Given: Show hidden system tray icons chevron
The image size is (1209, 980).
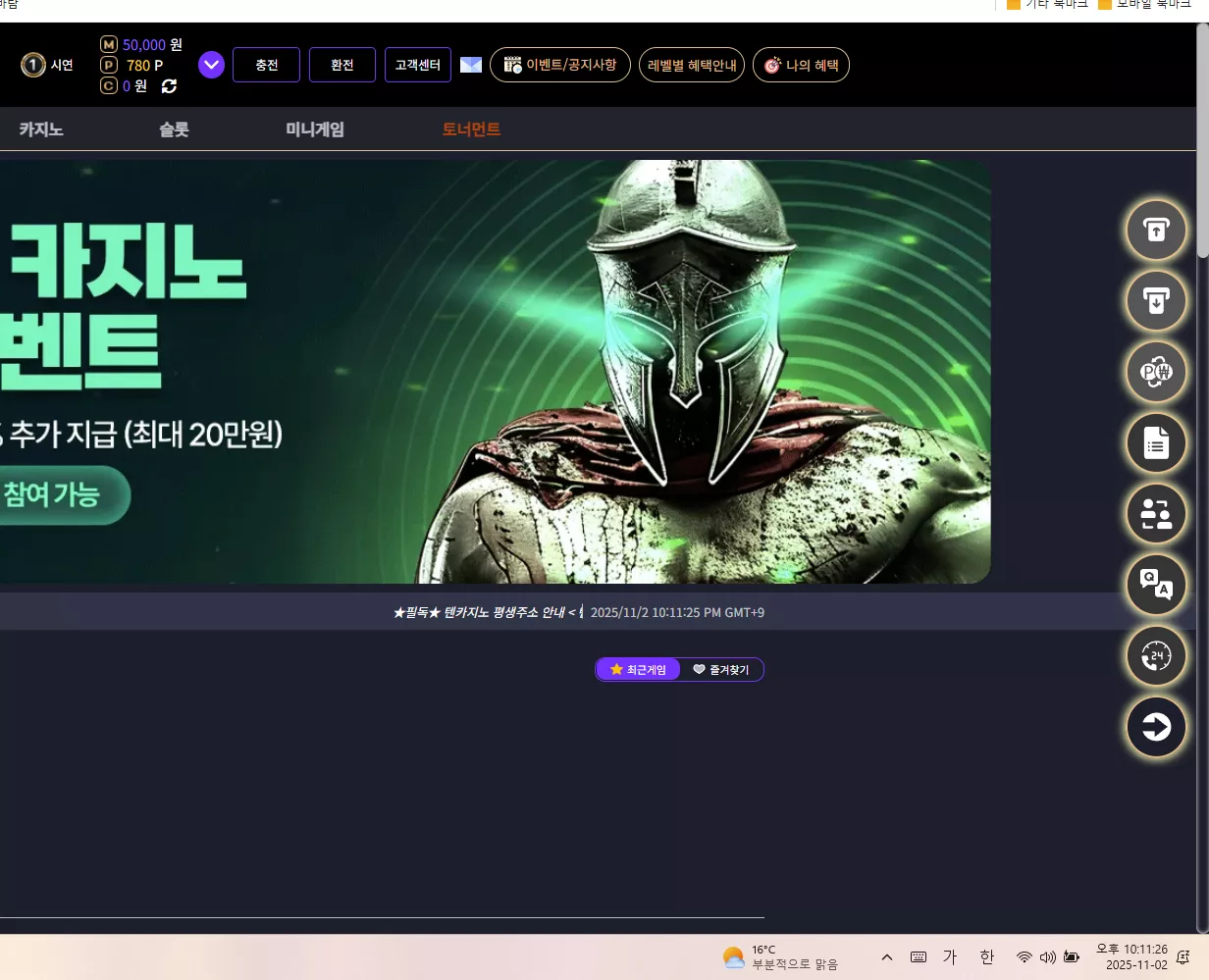Looking at the screenshot, I should pyautogui.click(x=887, y=957).
